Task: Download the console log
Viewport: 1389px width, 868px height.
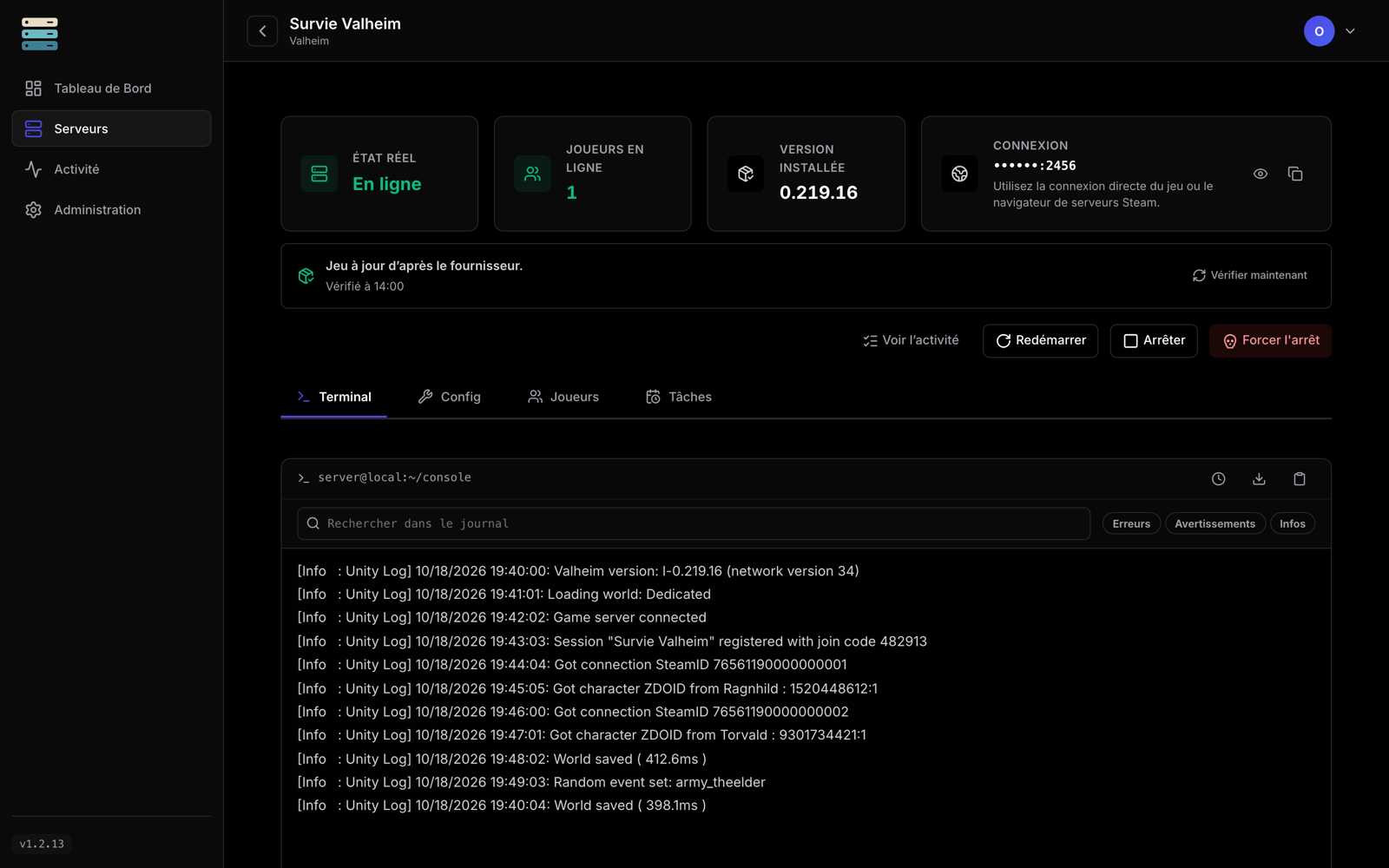Action: [1259, 479]
